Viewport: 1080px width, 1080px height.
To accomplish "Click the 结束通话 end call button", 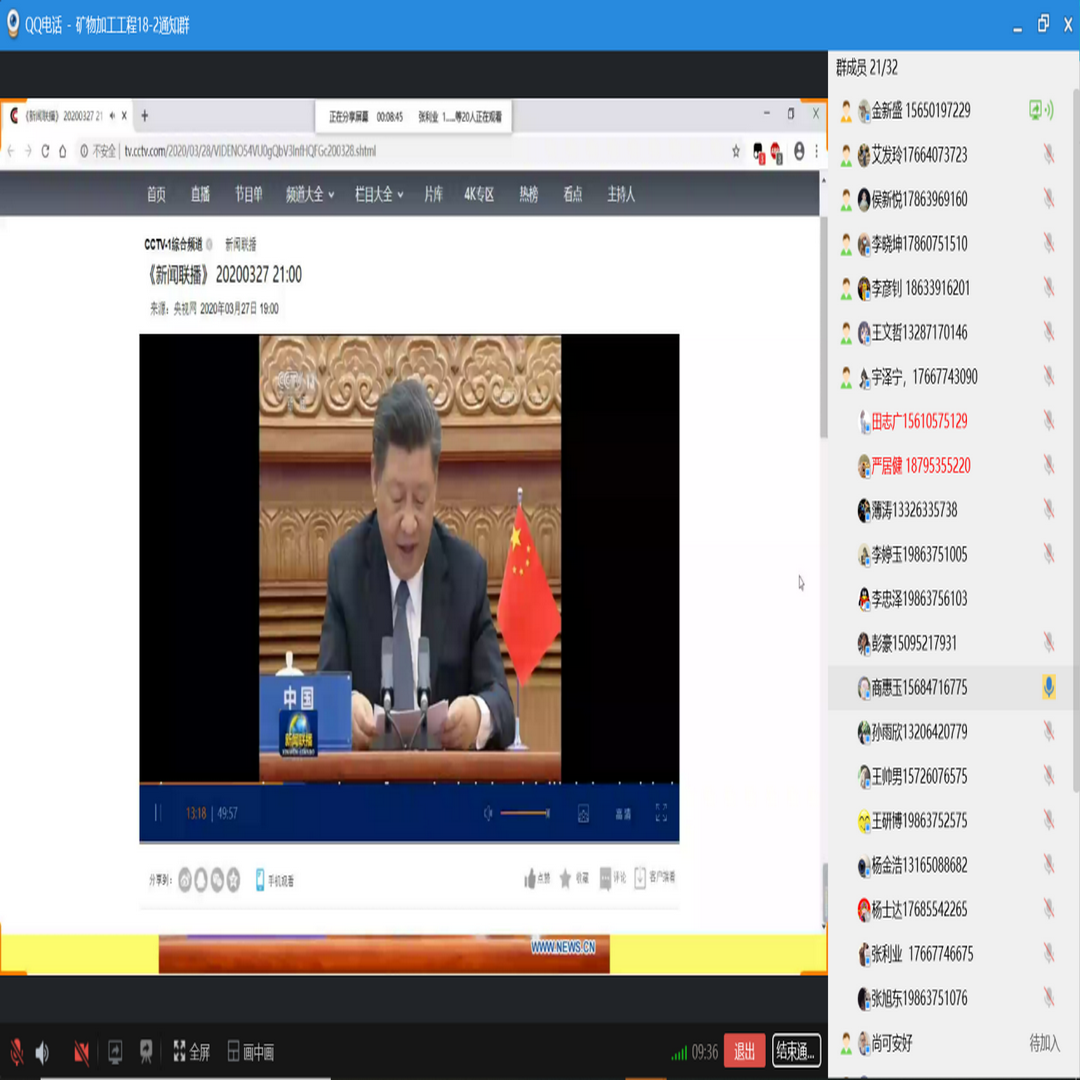I will point(796,1051).
